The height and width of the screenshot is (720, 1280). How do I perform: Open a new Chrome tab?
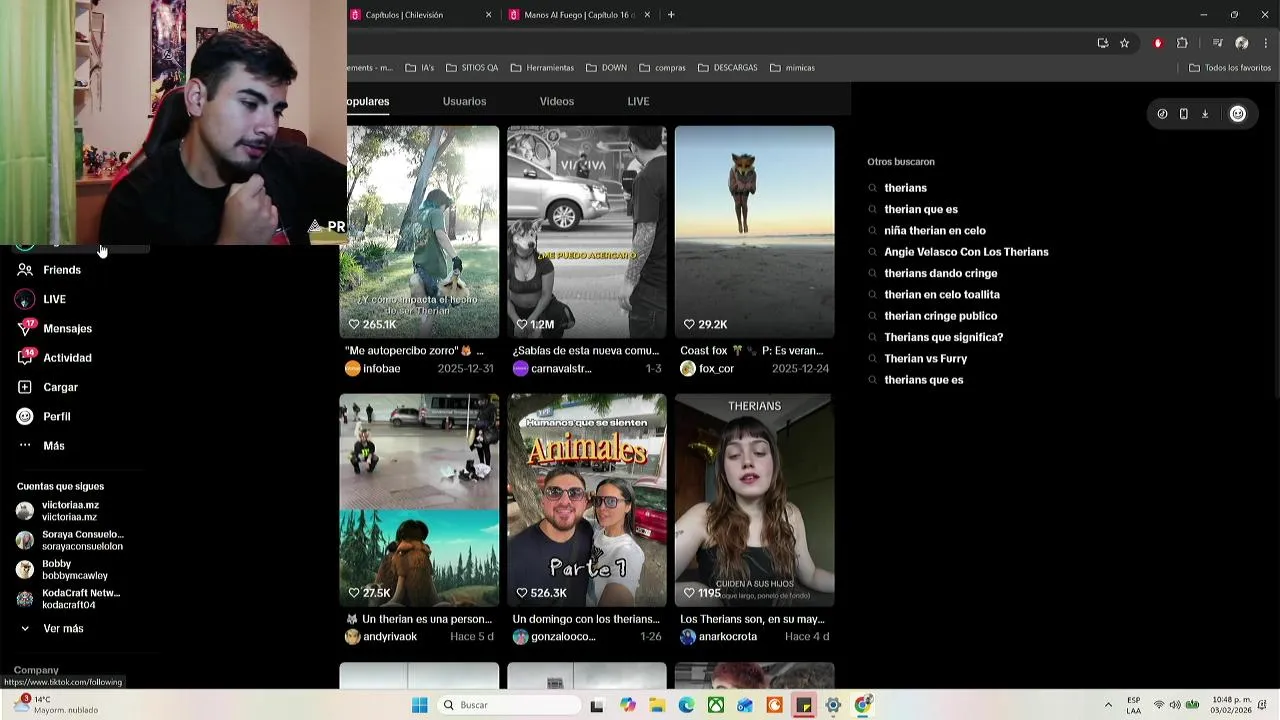[671, 15]
